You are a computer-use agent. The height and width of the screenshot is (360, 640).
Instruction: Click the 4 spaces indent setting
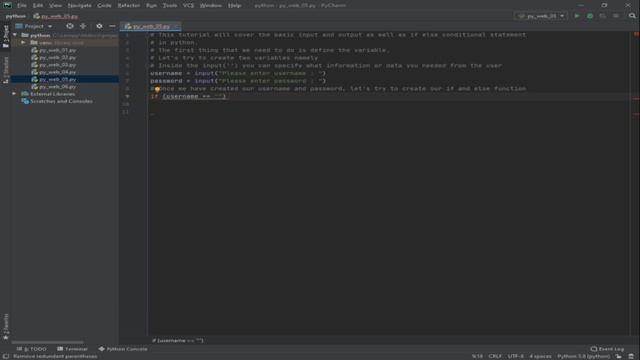click(x=540, y=356)
